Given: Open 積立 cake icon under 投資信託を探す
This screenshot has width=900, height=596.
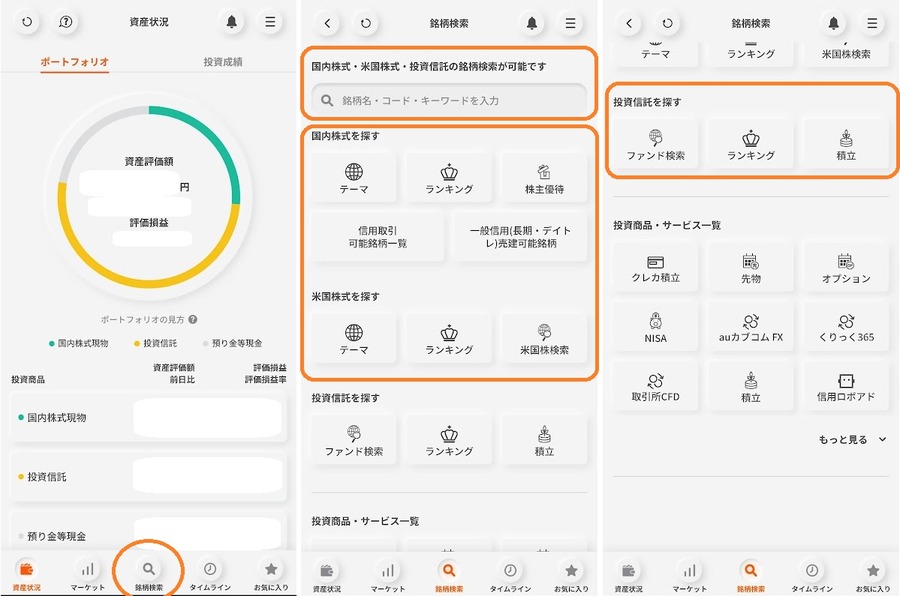Looking at the screenshot, I should coord(845,143).
